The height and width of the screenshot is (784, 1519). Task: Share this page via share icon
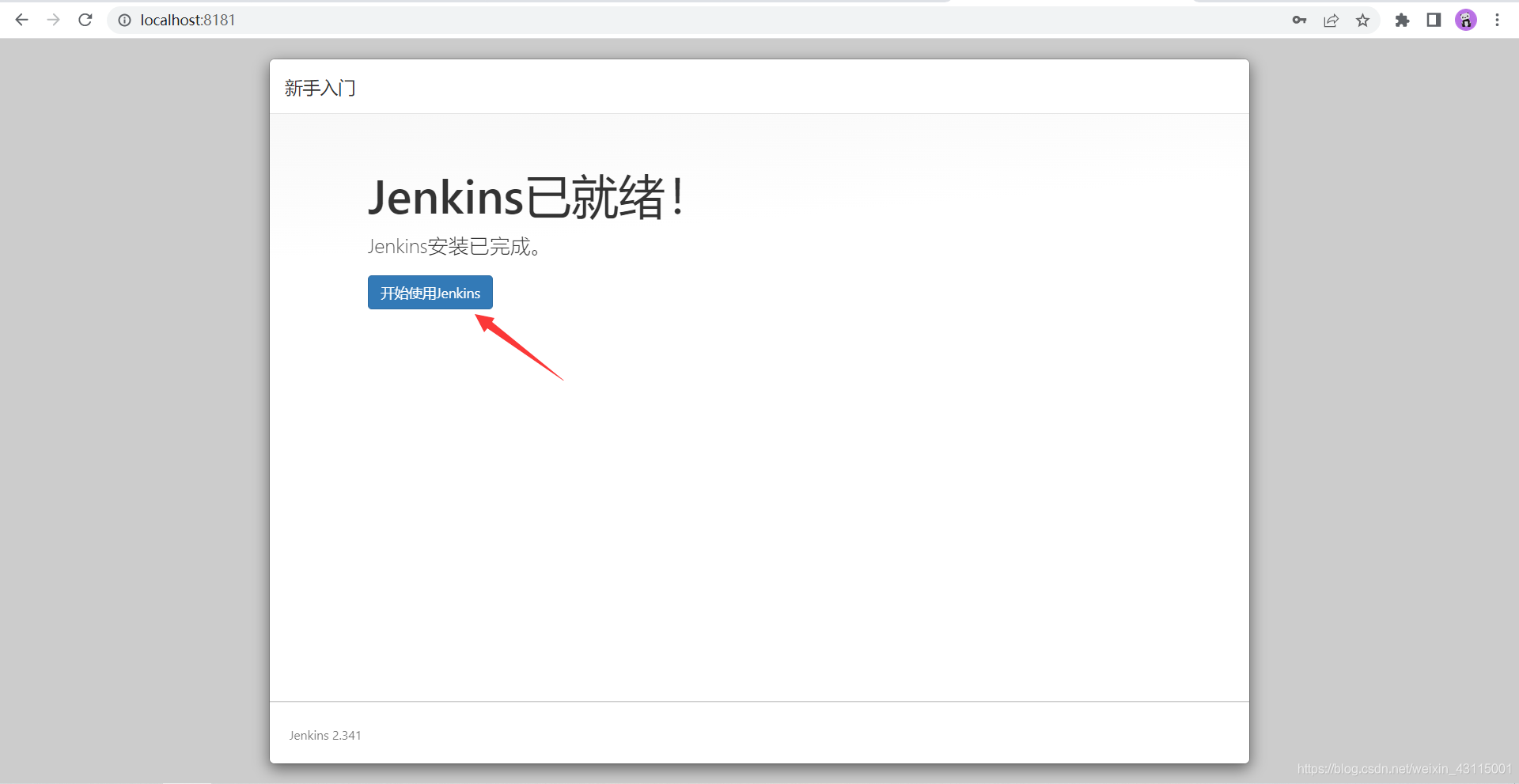[x=1331, y=20]
